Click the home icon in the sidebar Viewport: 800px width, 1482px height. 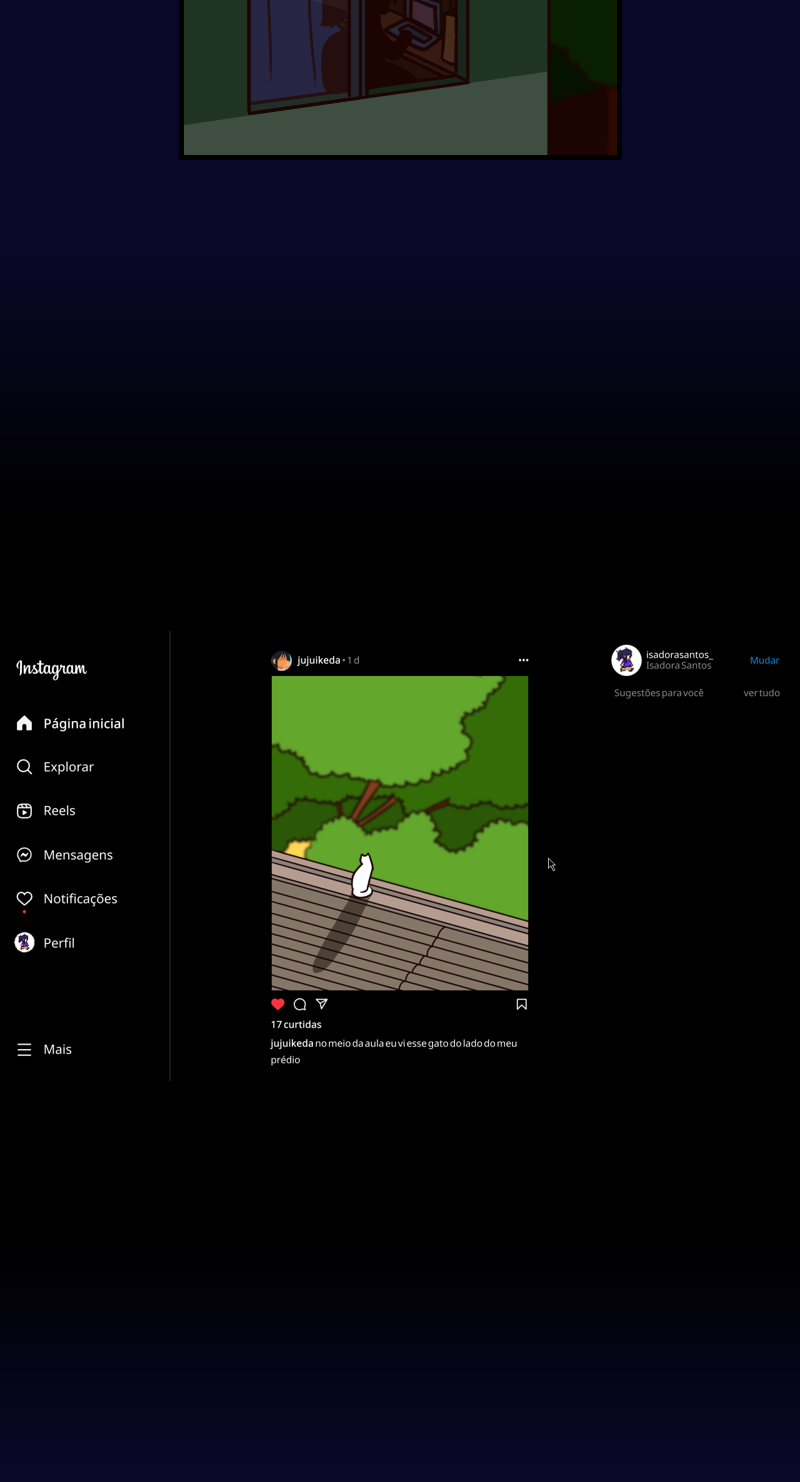[x=25, y=723]
